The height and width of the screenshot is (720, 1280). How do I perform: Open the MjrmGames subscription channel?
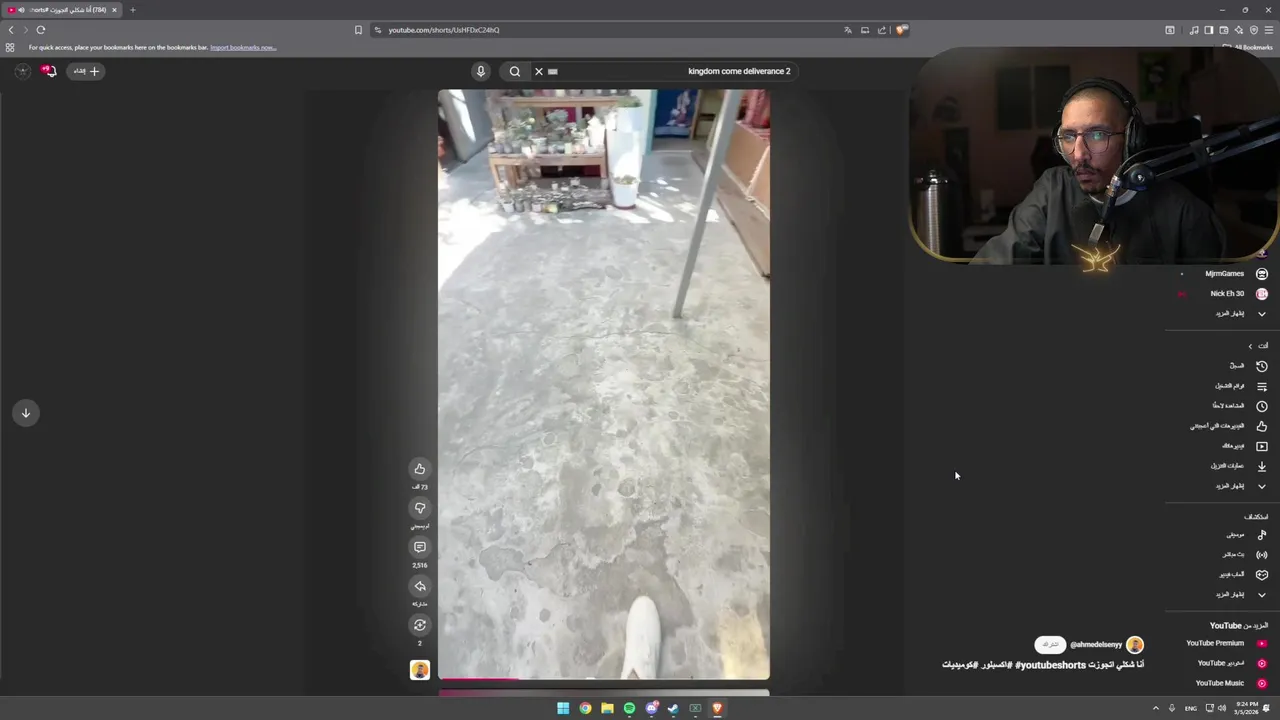pos(1225,274)
